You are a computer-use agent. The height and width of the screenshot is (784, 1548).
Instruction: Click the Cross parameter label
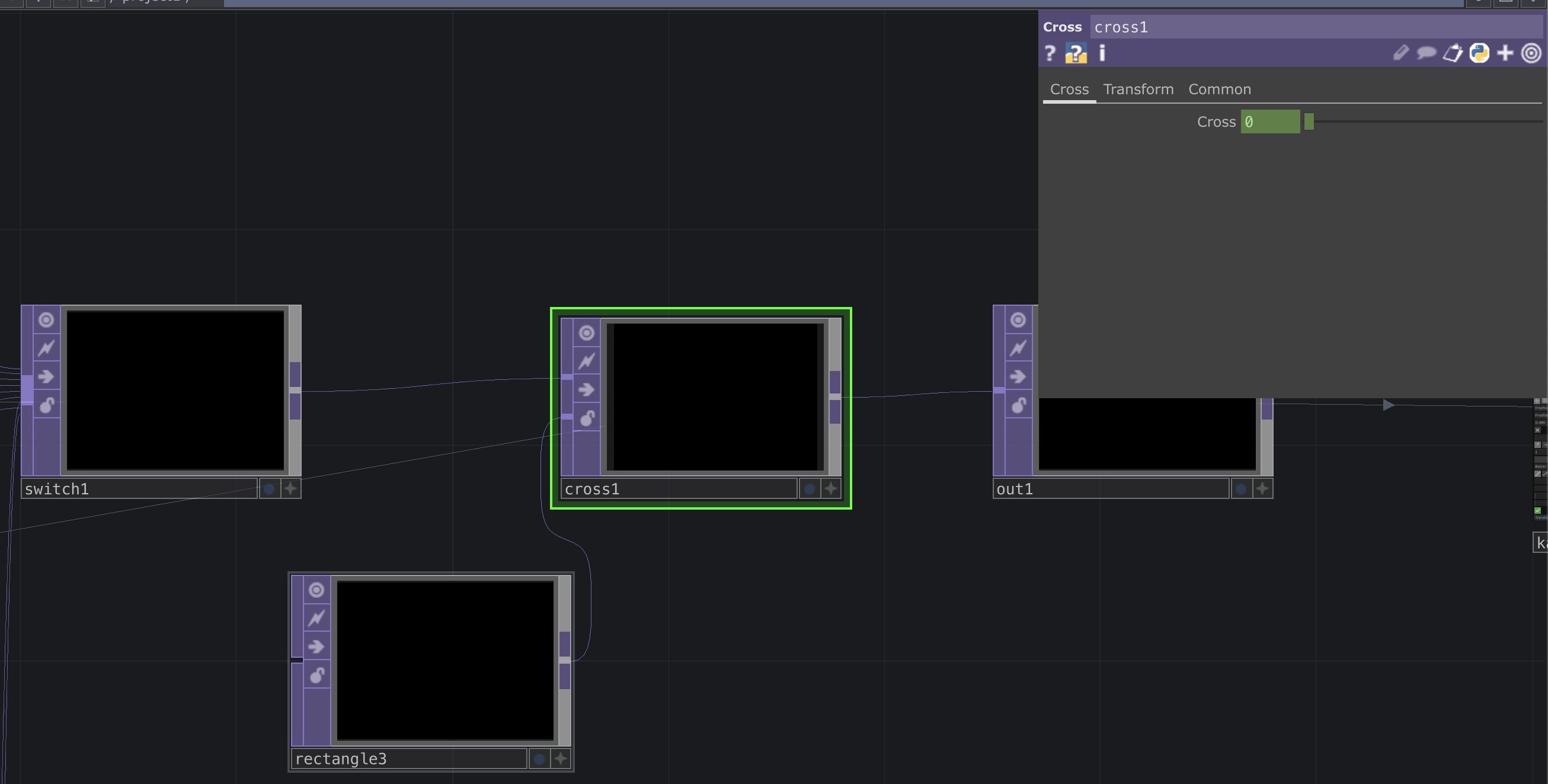pos(1216,122)
